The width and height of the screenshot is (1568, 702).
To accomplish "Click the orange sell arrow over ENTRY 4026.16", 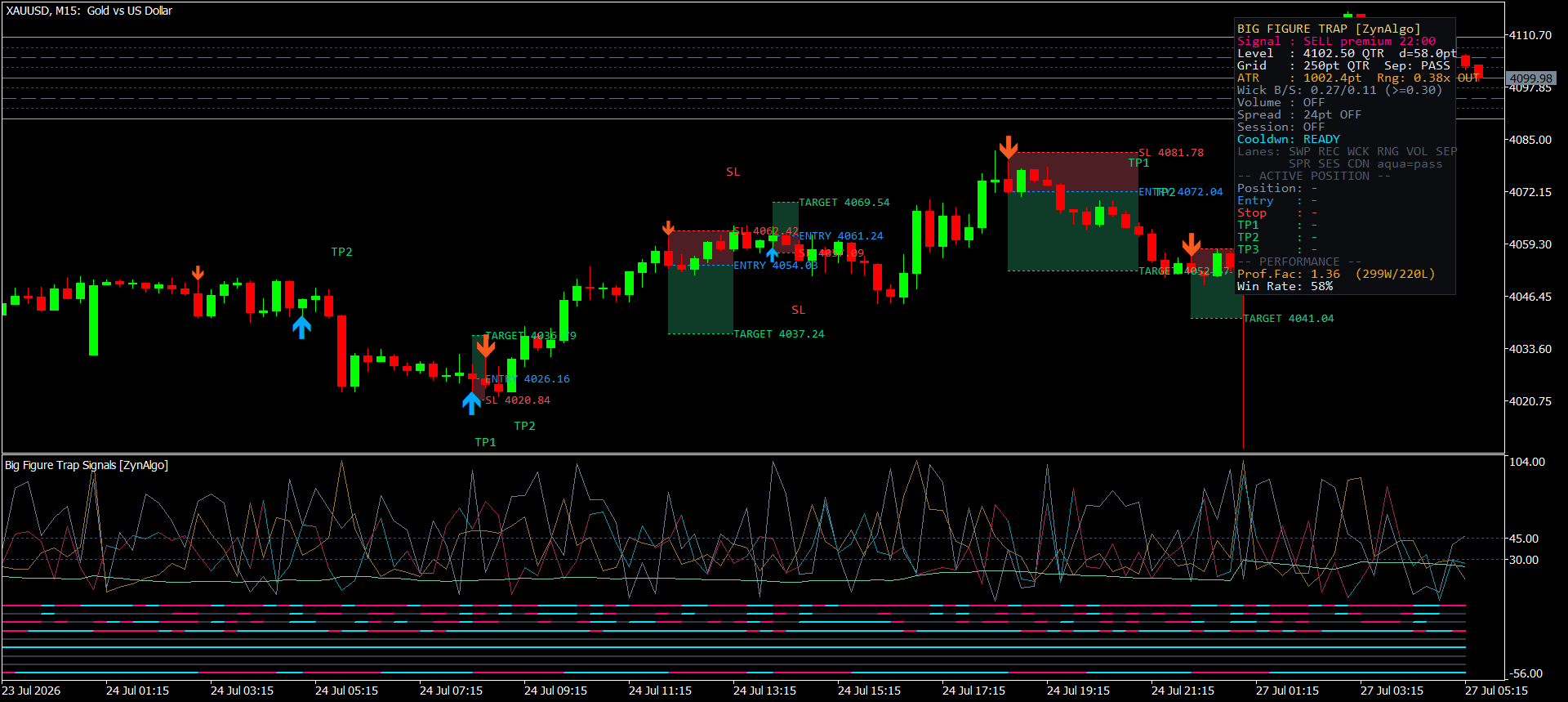I will (486, 347).
